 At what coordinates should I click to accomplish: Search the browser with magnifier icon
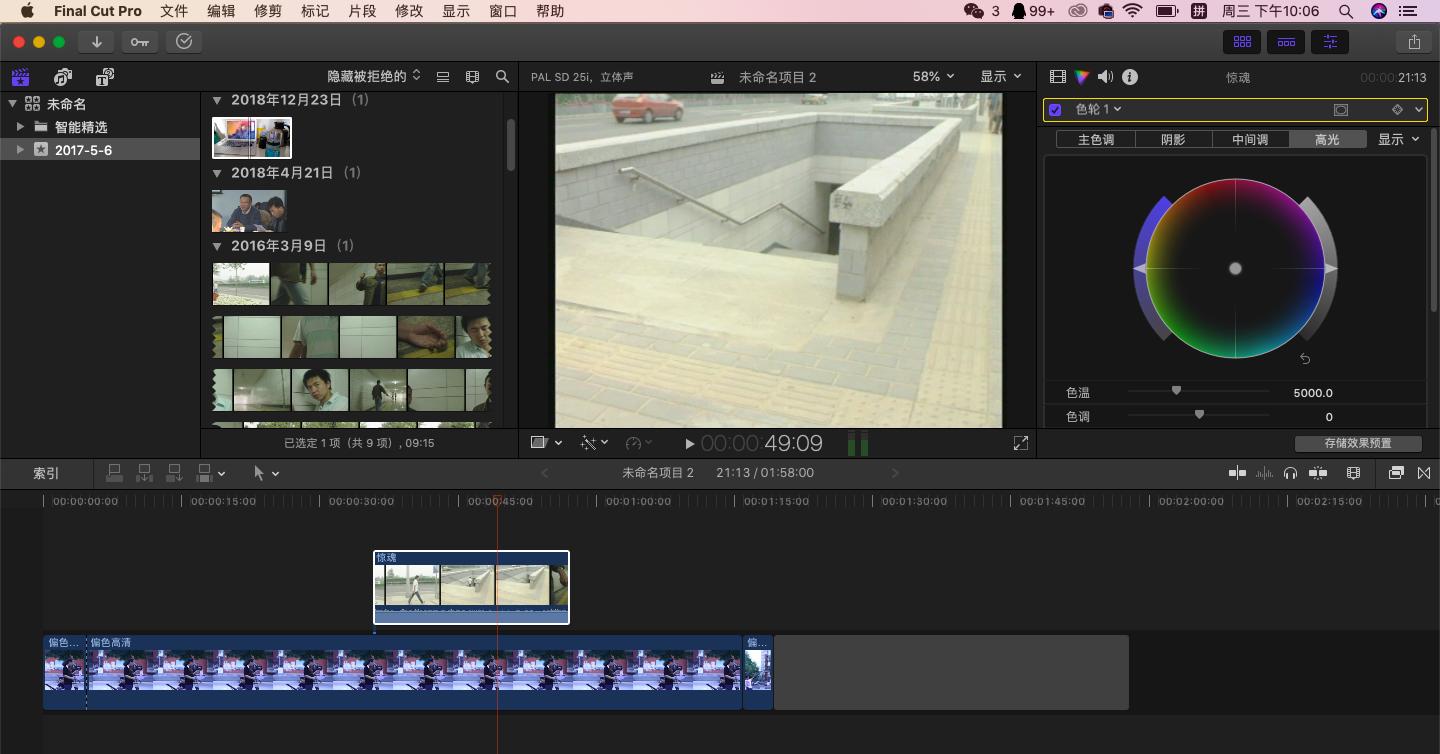pos(502,77)
